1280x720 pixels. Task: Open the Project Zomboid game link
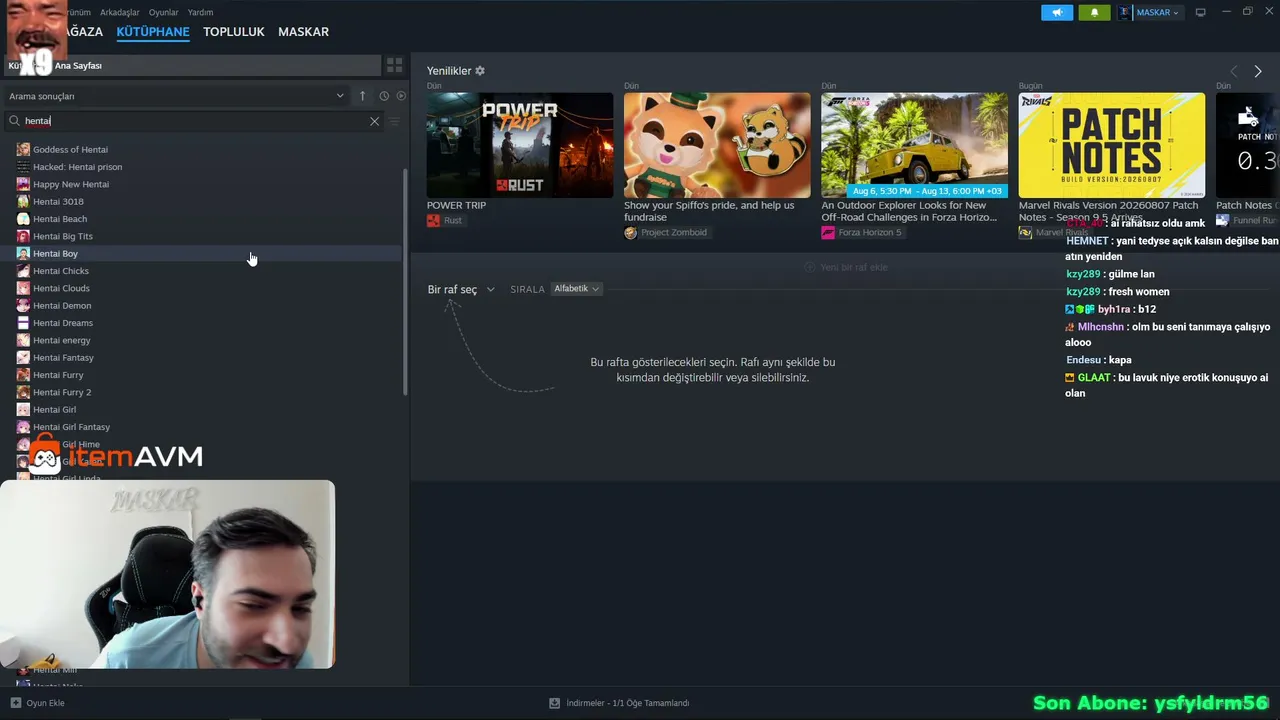674,233
